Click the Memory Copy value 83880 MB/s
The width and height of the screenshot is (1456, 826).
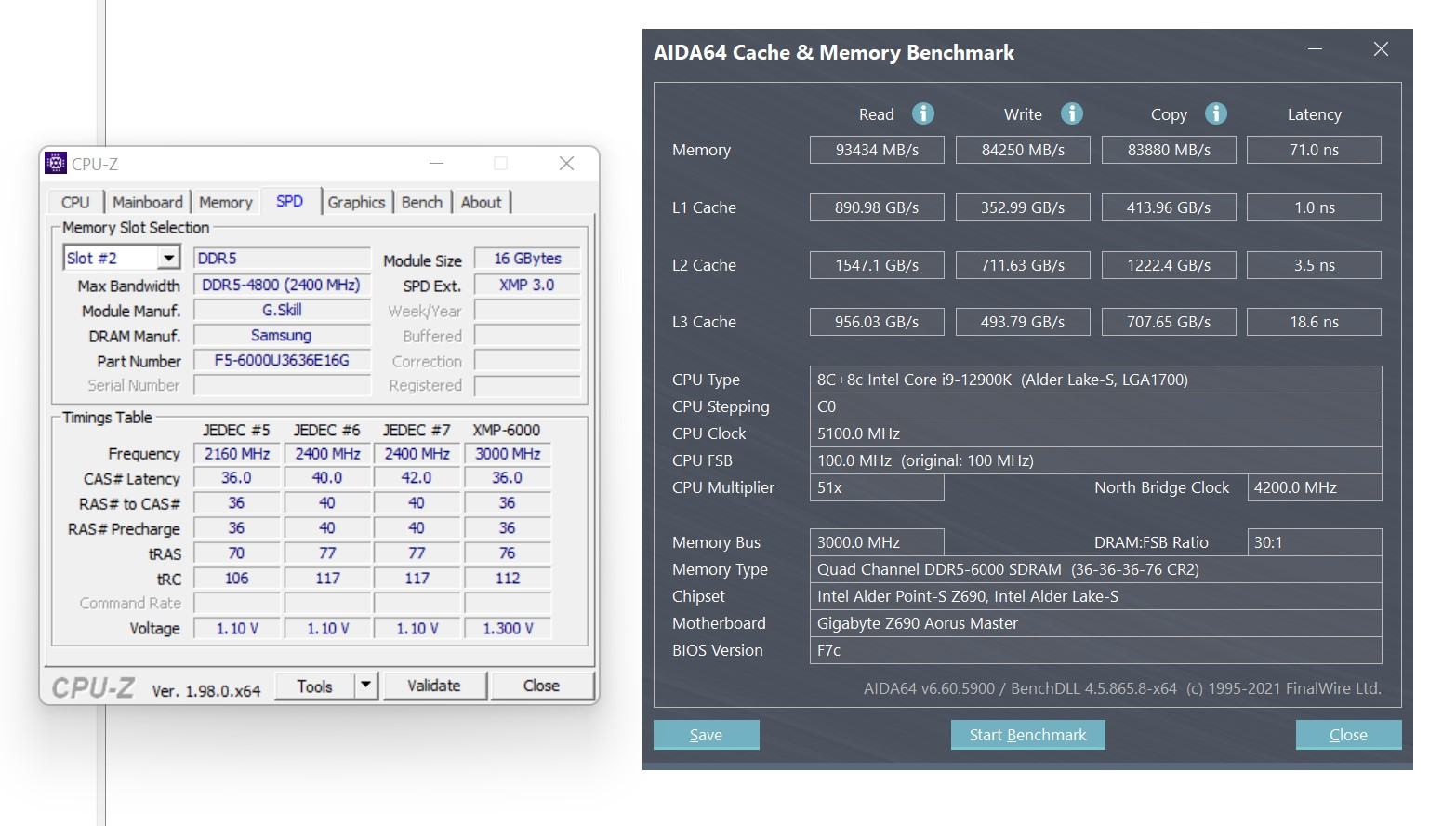point(1169,150)
